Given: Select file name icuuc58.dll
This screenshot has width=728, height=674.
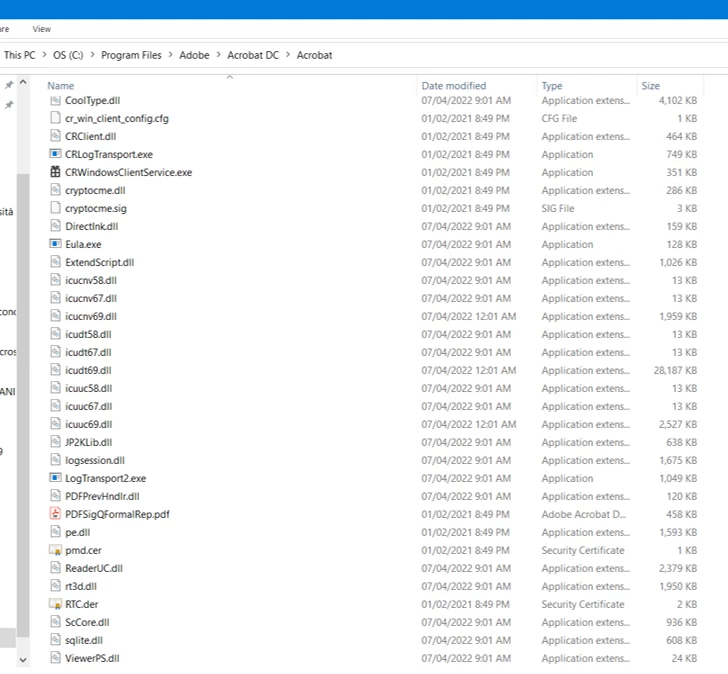Looking at the screenshot, I should click(88, 388).
